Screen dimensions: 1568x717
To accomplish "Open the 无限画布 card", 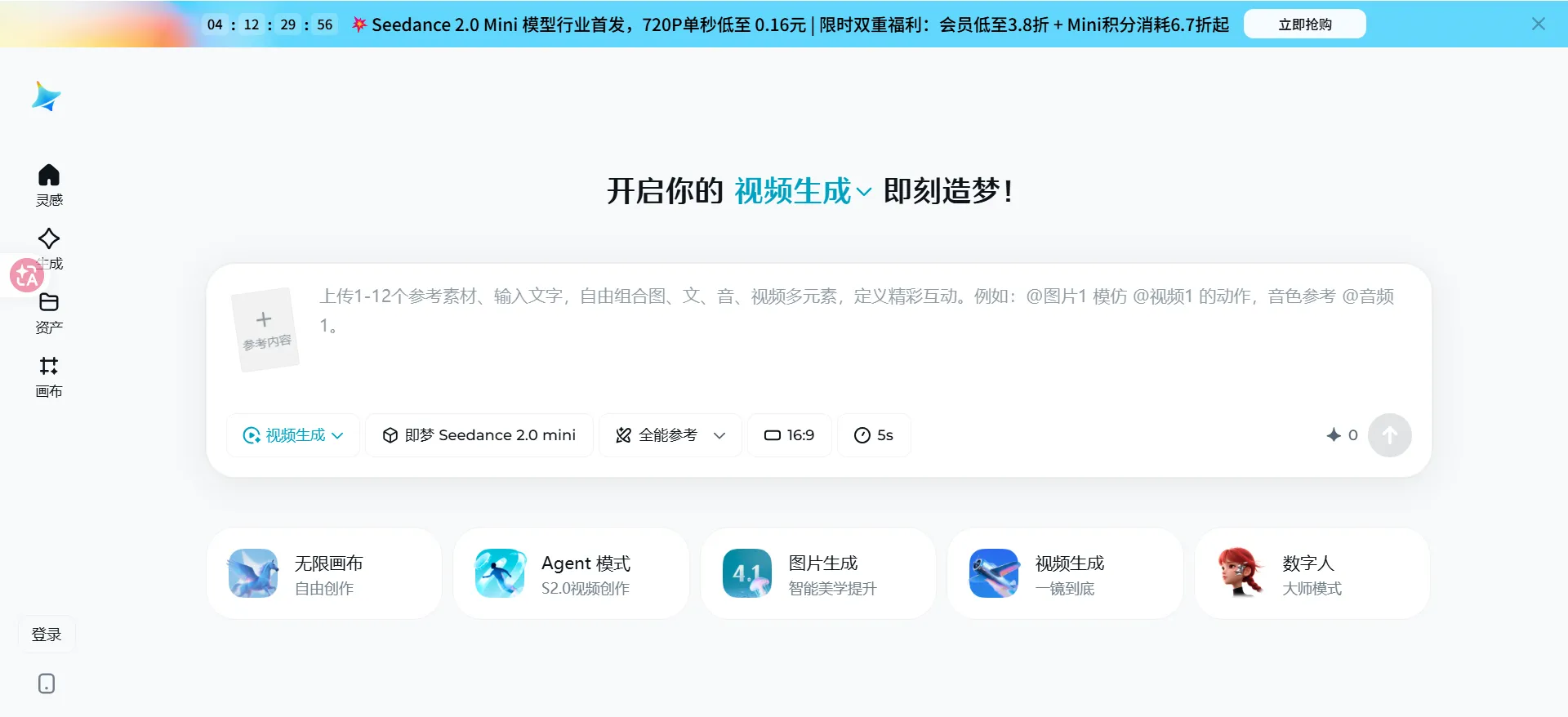I will click(x=324, y=573).
